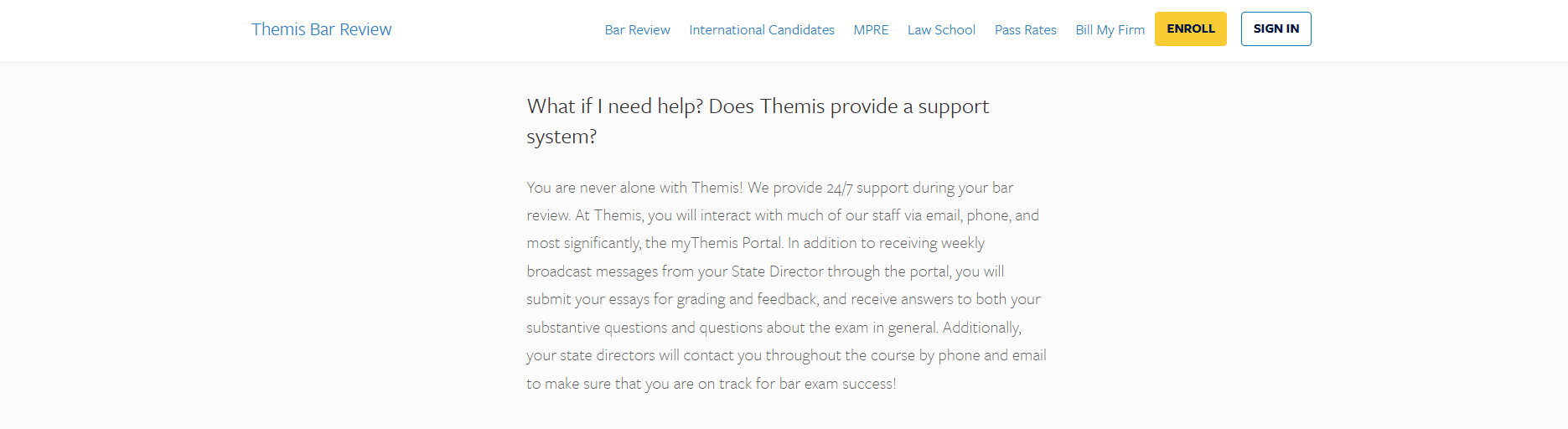Screen dimensions: 1568x429
Task: Select the MPRE navigation link
Action: 871,30
